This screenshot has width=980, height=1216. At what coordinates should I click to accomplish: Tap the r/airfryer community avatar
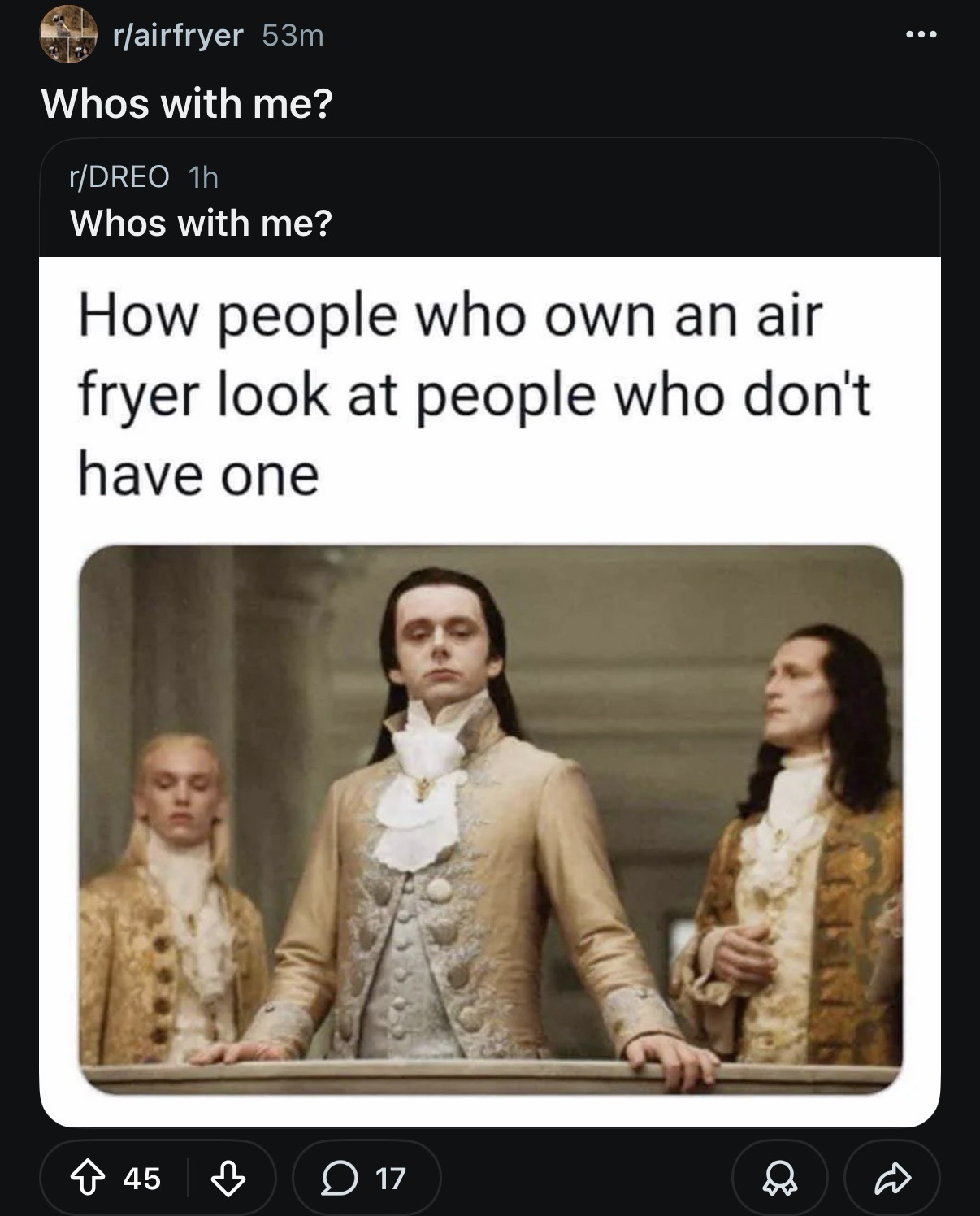[x=68, y=34]
